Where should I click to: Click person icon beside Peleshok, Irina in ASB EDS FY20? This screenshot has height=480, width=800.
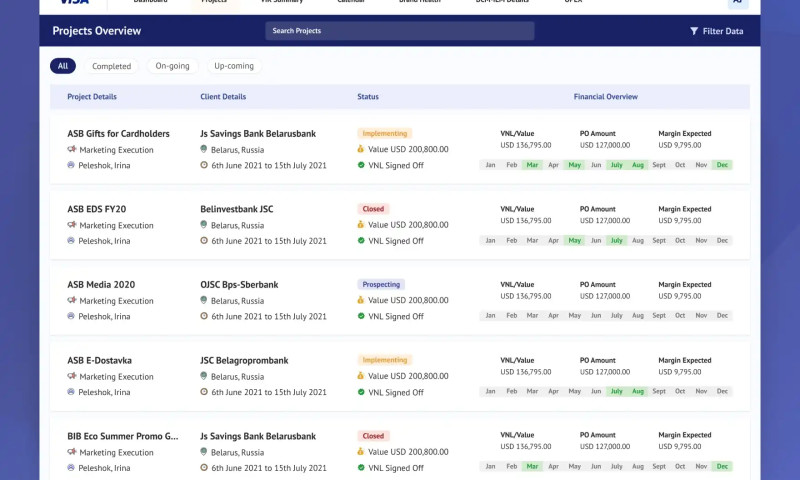point(71,241)
